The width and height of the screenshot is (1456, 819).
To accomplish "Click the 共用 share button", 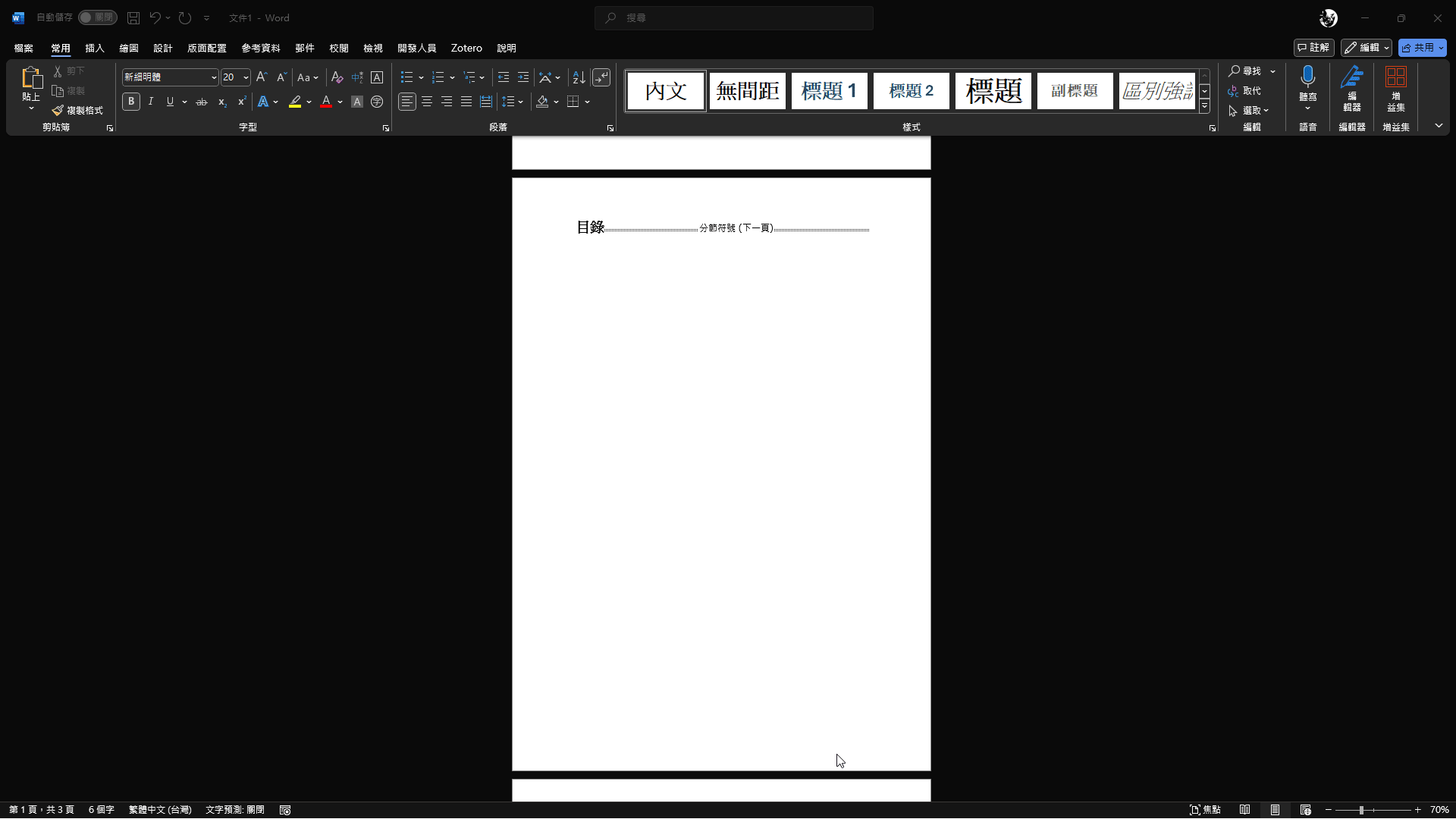I will tap(1418, 48).
